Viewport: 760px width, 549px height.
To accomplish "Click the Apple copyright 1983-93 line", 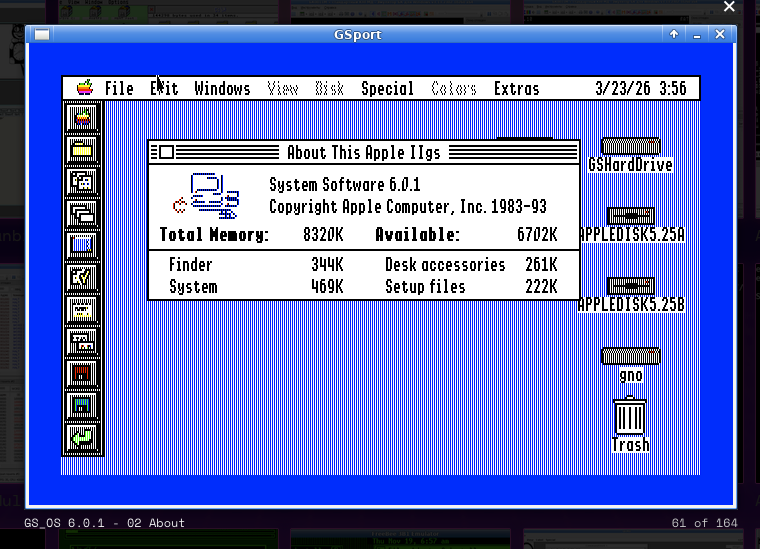I will pyautogui.click(x=408, y=207).
